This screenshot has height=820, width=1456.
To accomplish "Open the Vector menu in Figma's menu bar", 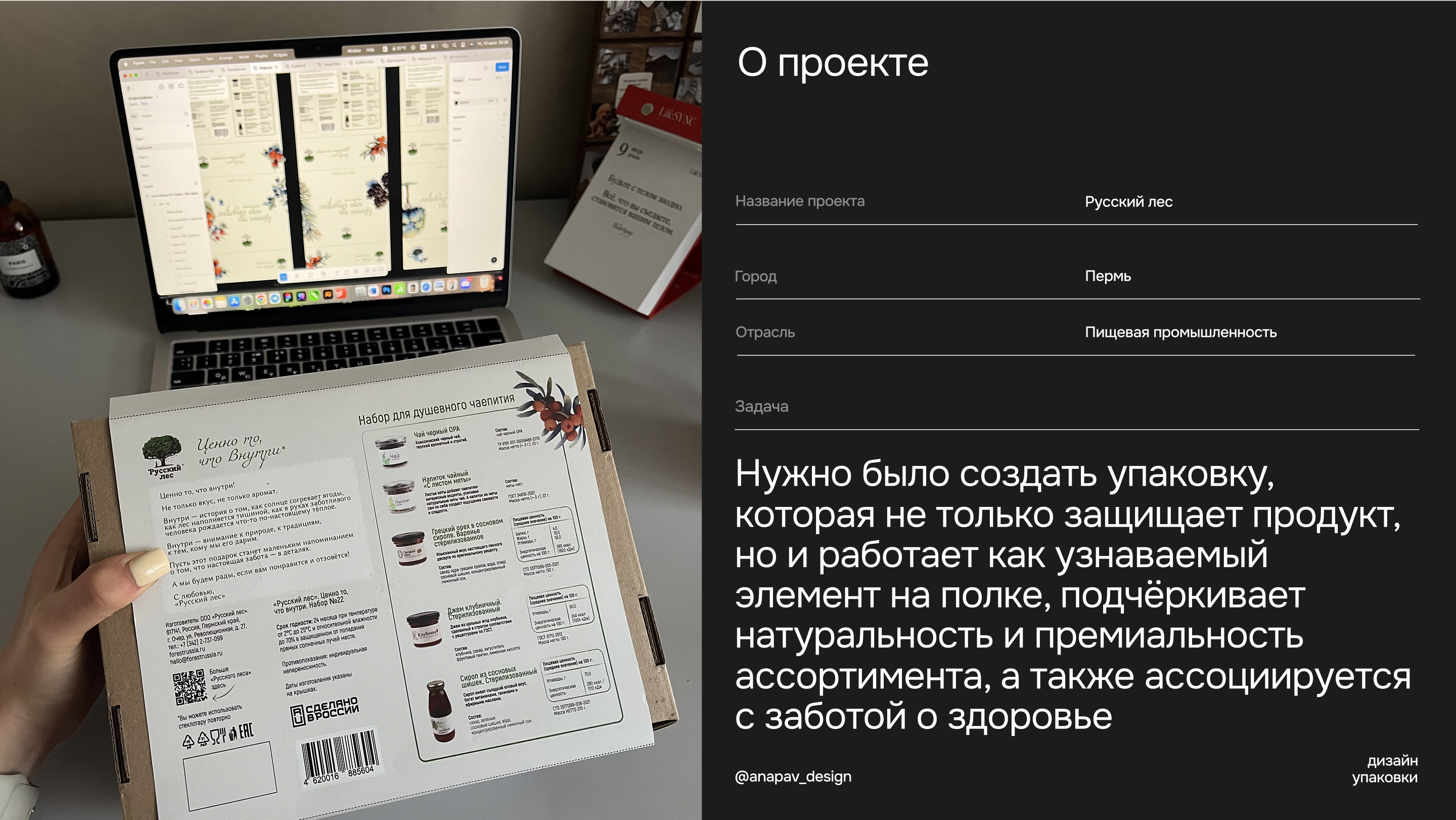I will (245, 57).
